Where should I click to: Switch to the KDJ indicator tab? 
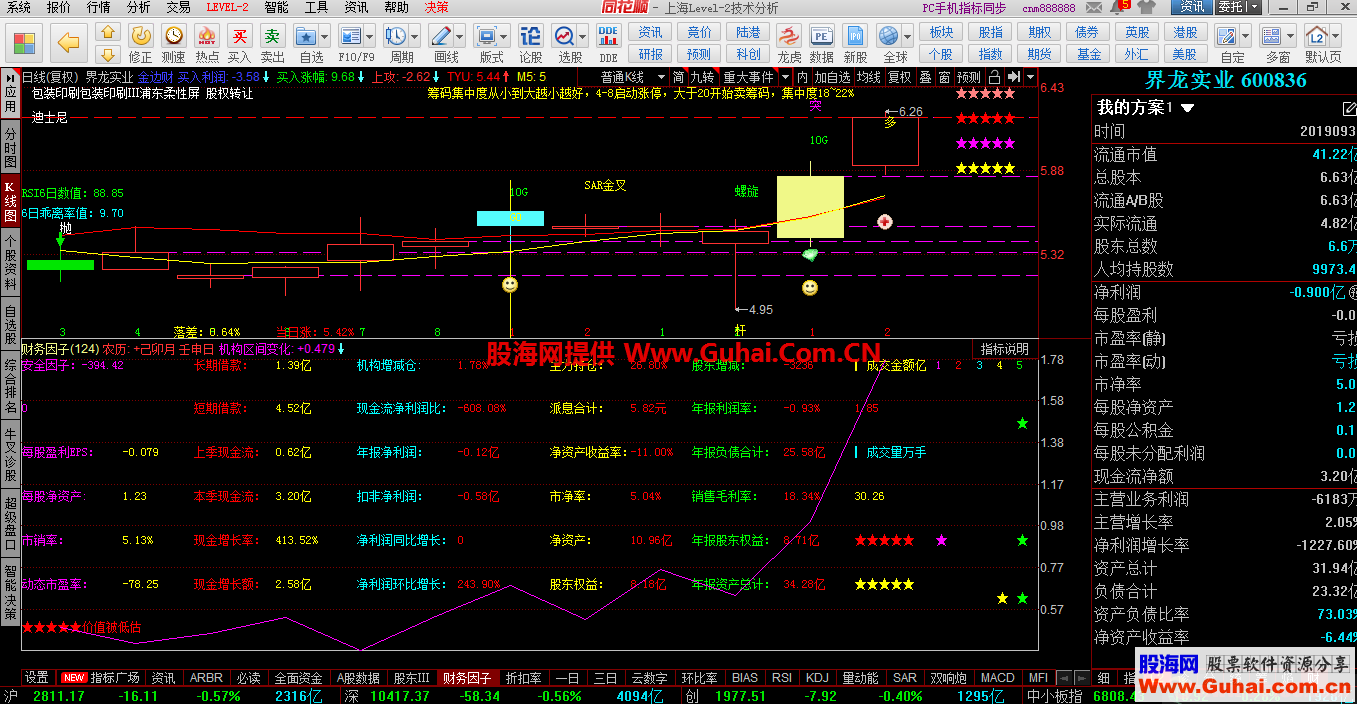(817, 678)
